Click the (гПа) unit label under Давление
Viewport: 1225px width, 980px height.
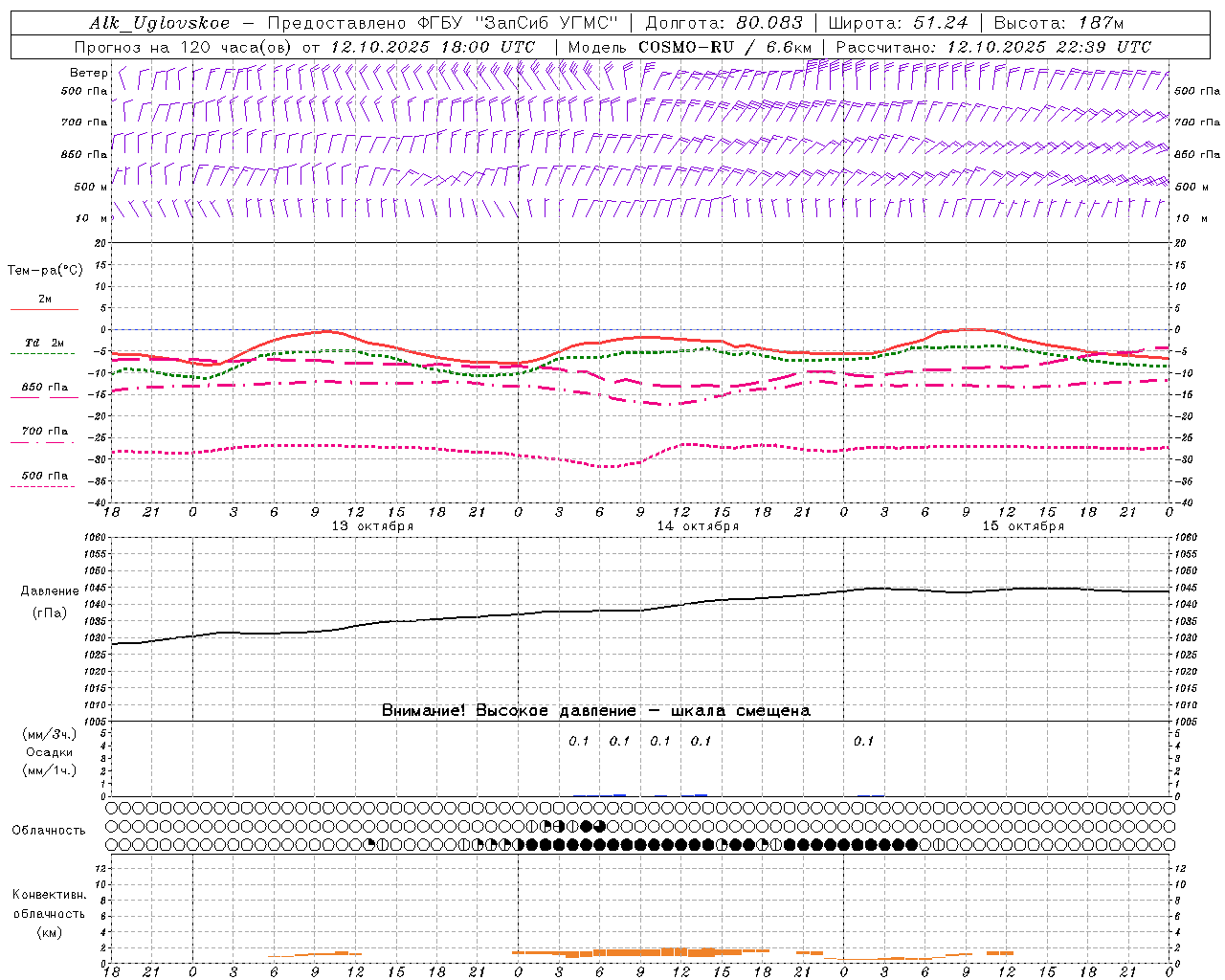[x=50, y=613]
